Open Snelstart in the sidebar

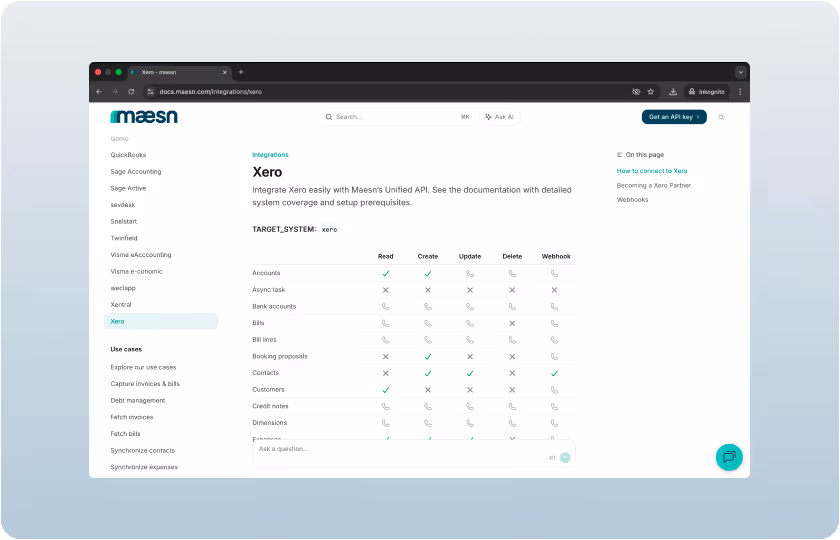click(124, 221)
